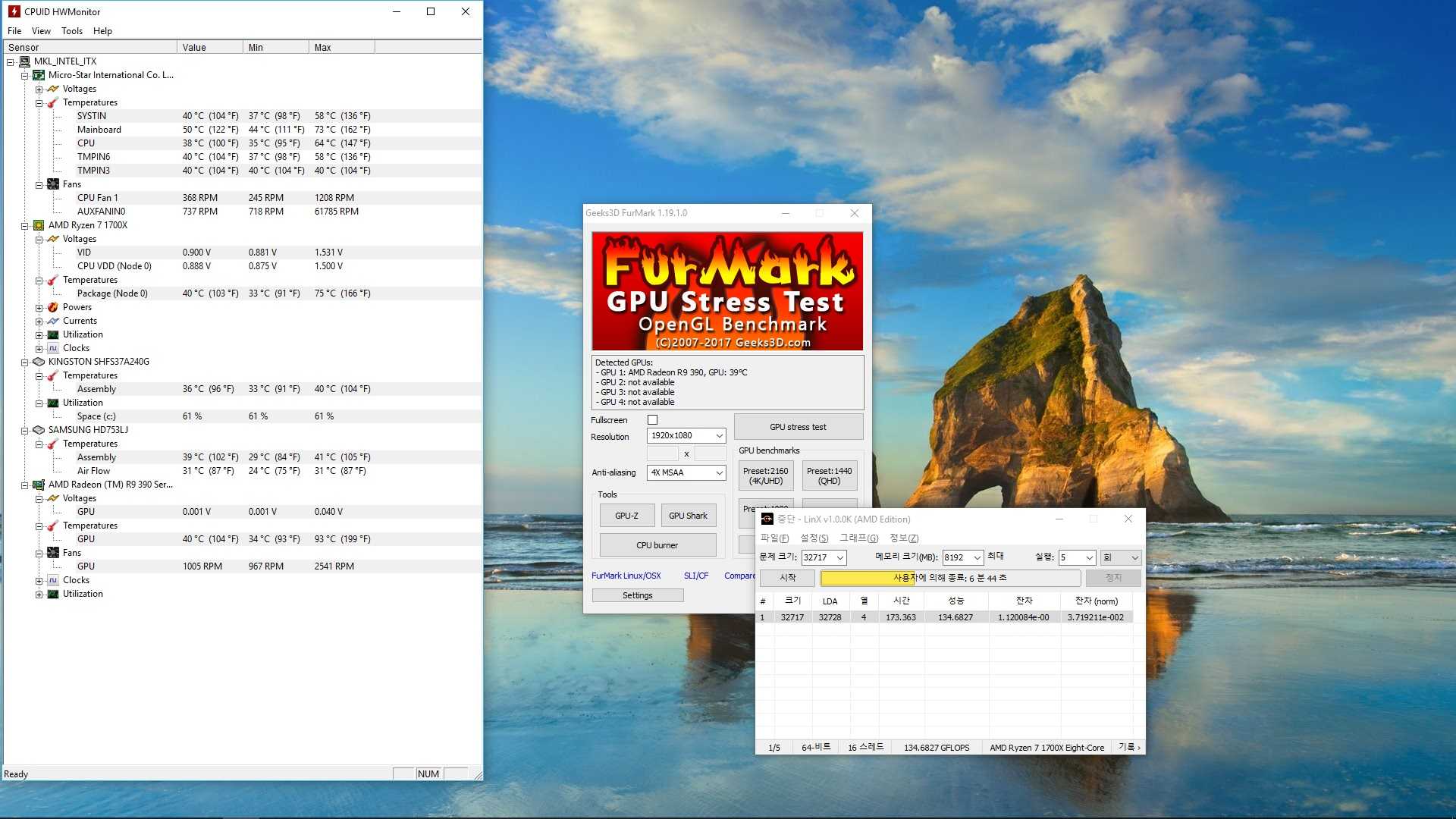Open the Tools menu in HWMonitor
This screenshot has height=819, width=1456.
[72, 31]
